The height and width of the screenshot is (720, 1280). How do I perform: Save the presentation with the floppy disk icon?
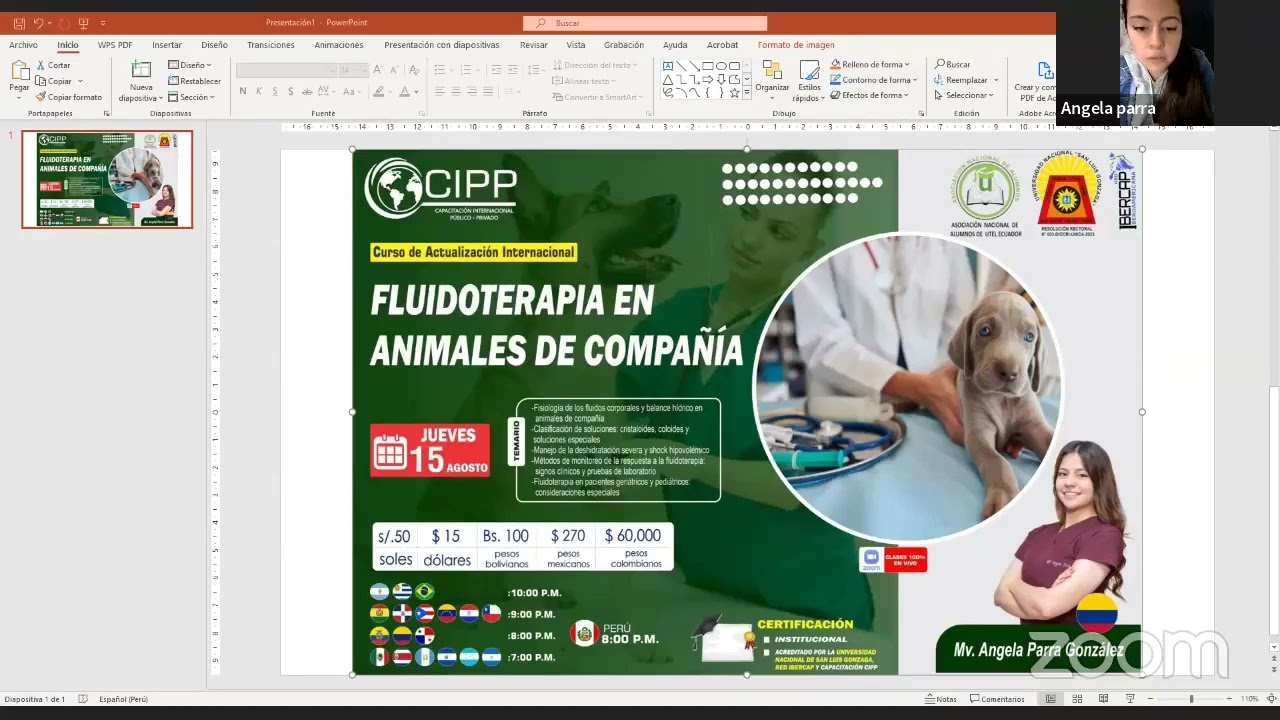coord(19,23)
